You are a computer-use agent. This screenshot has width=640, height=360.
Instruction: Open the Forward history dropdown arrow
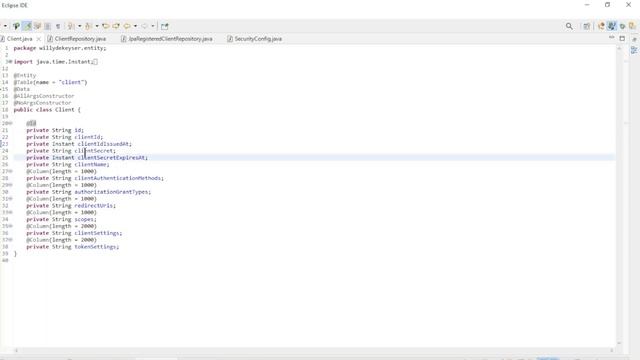point(153,26)
